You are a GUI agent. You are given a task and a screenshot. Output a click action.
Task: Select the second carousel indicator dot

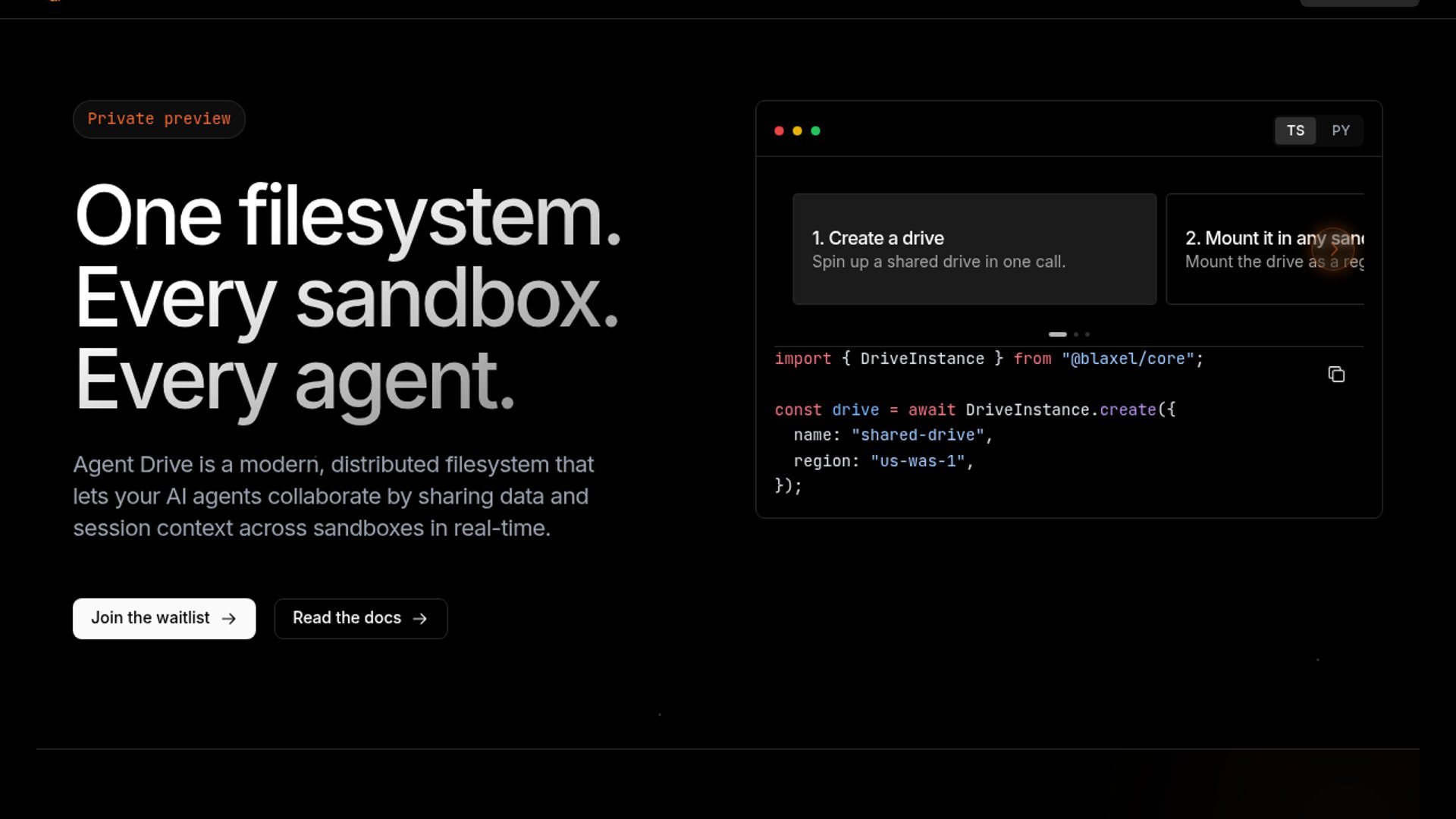[1076, 334]
